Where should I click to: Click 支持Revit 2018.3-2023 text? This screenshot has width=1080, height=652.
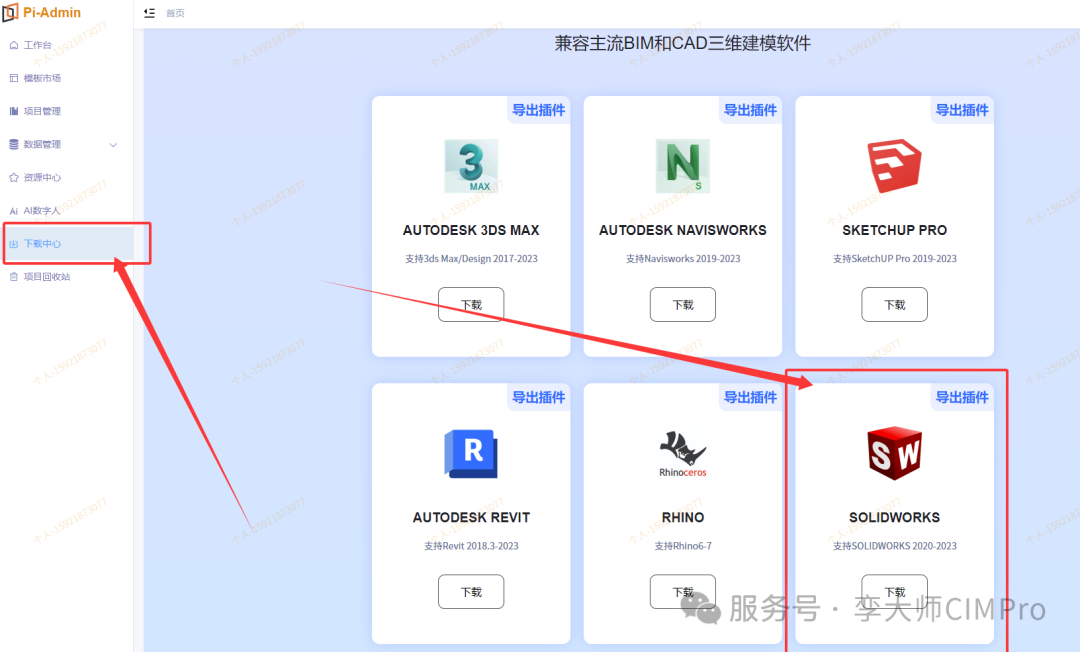point(471,546)
